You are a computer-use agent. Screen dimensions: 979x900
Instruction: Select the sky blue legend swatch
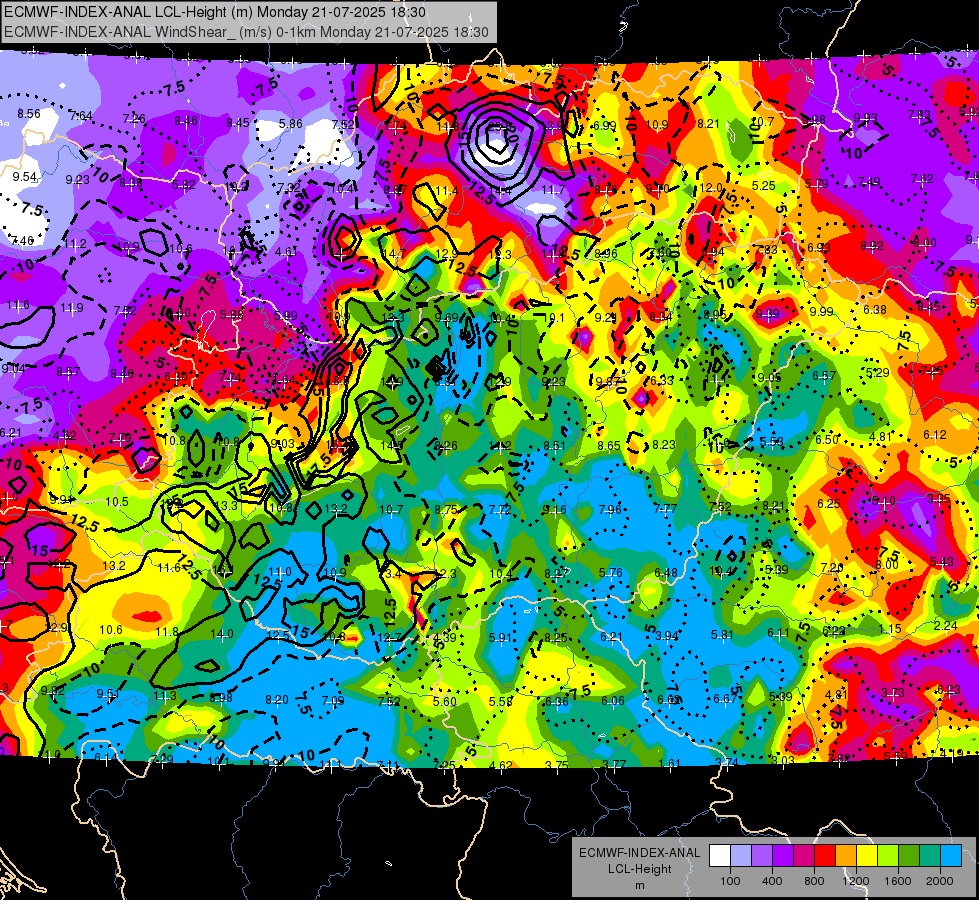tap(951, 856)
